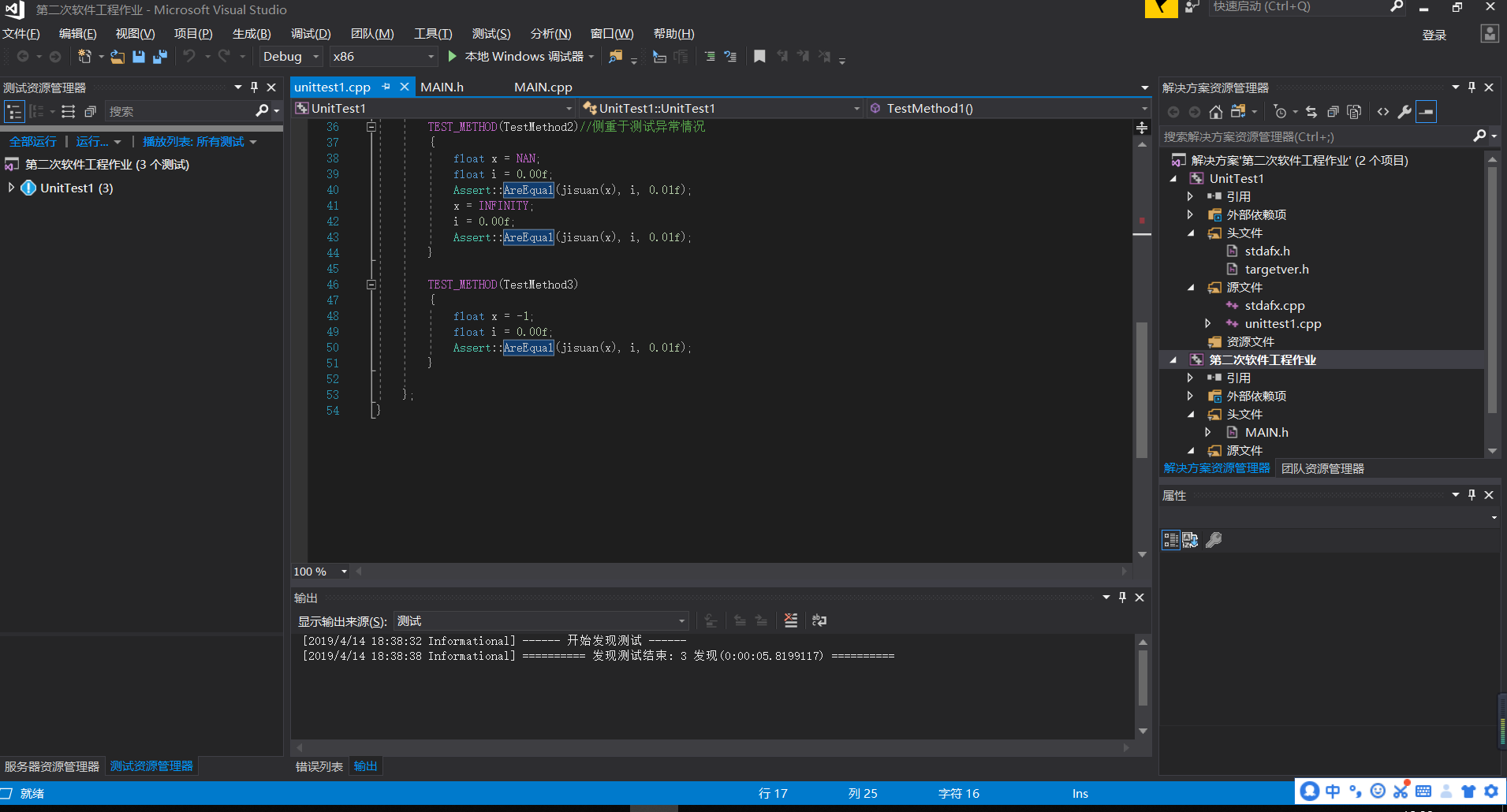Click the Sync with Active Document icon
Image resolution: width=1507 pixels, height=812 pixels.
(x=1311, y=112)
